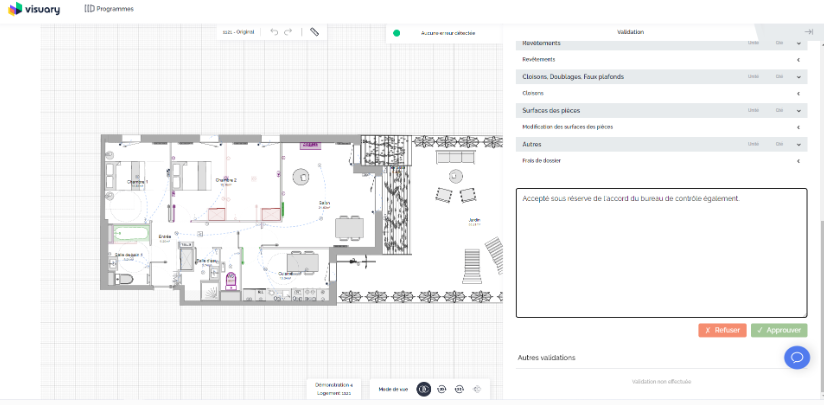824x405 pixels.
Task: Collapse the Revêtements section chevron
Action: click(799, 43)
